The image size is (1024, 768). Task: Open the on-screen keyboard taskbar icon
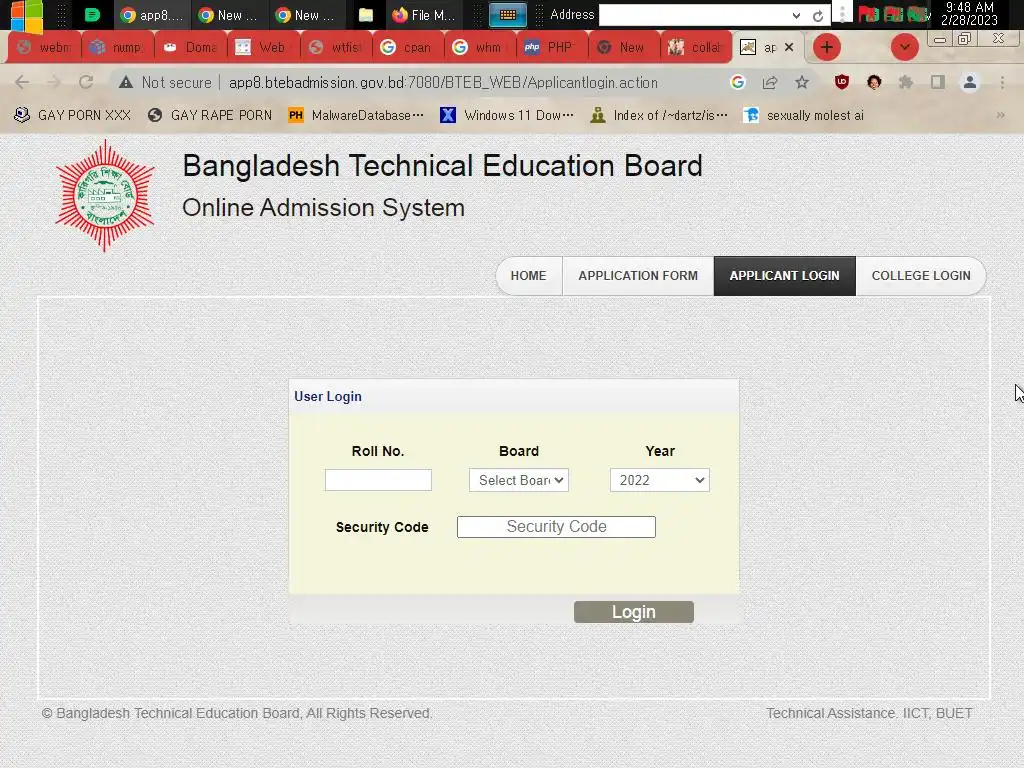(x=507, y=15)
